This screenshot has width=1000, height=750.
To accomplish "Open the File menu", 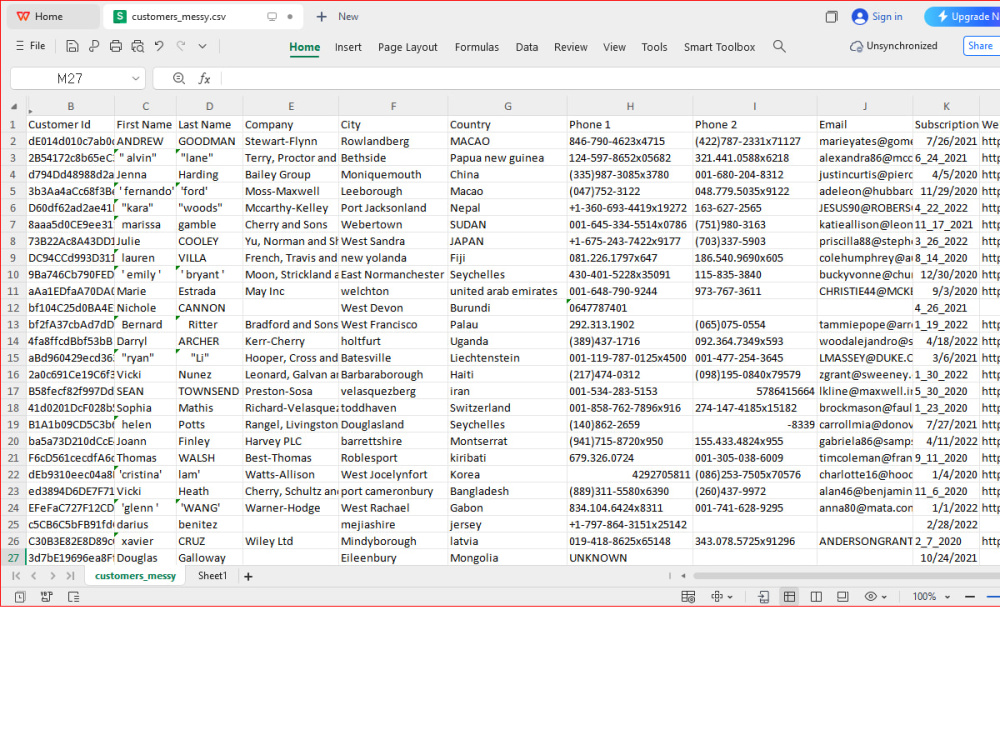I will coord(31,46).
